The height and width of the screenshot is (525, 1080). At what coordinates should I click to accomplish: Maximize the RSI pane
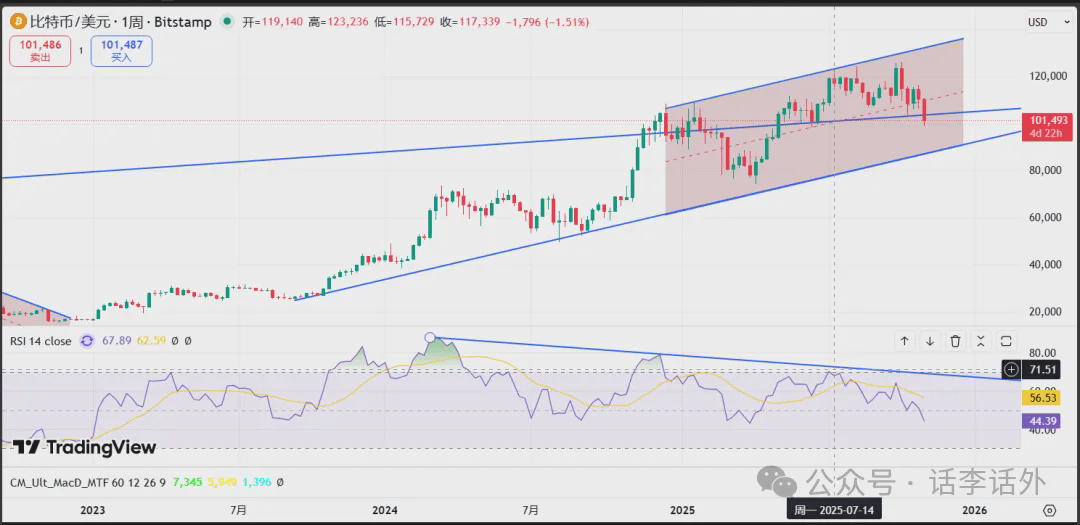click(x=1006, y=341)
